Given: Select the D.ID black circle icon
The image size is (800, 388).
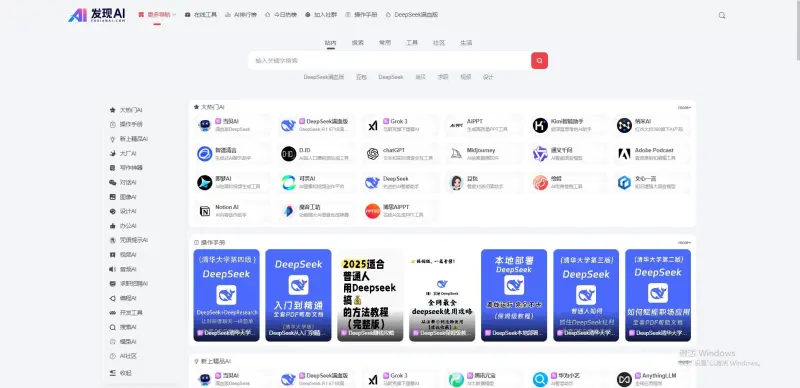Looking at the screenshot, I should click(x=288, y=154).
